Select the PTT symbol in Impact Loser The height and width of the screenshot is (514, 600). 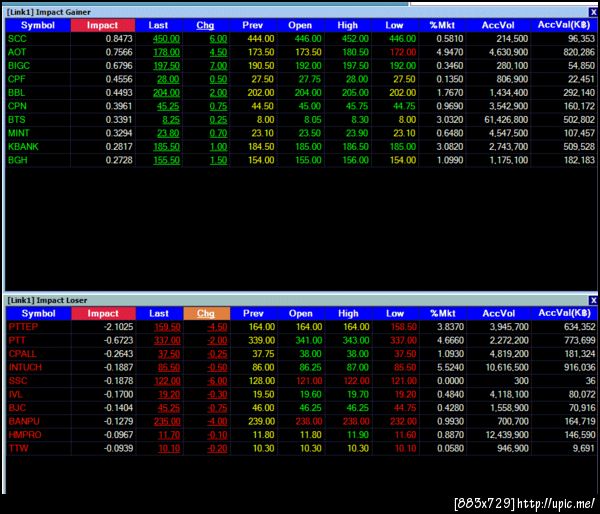tap(17, 341)
